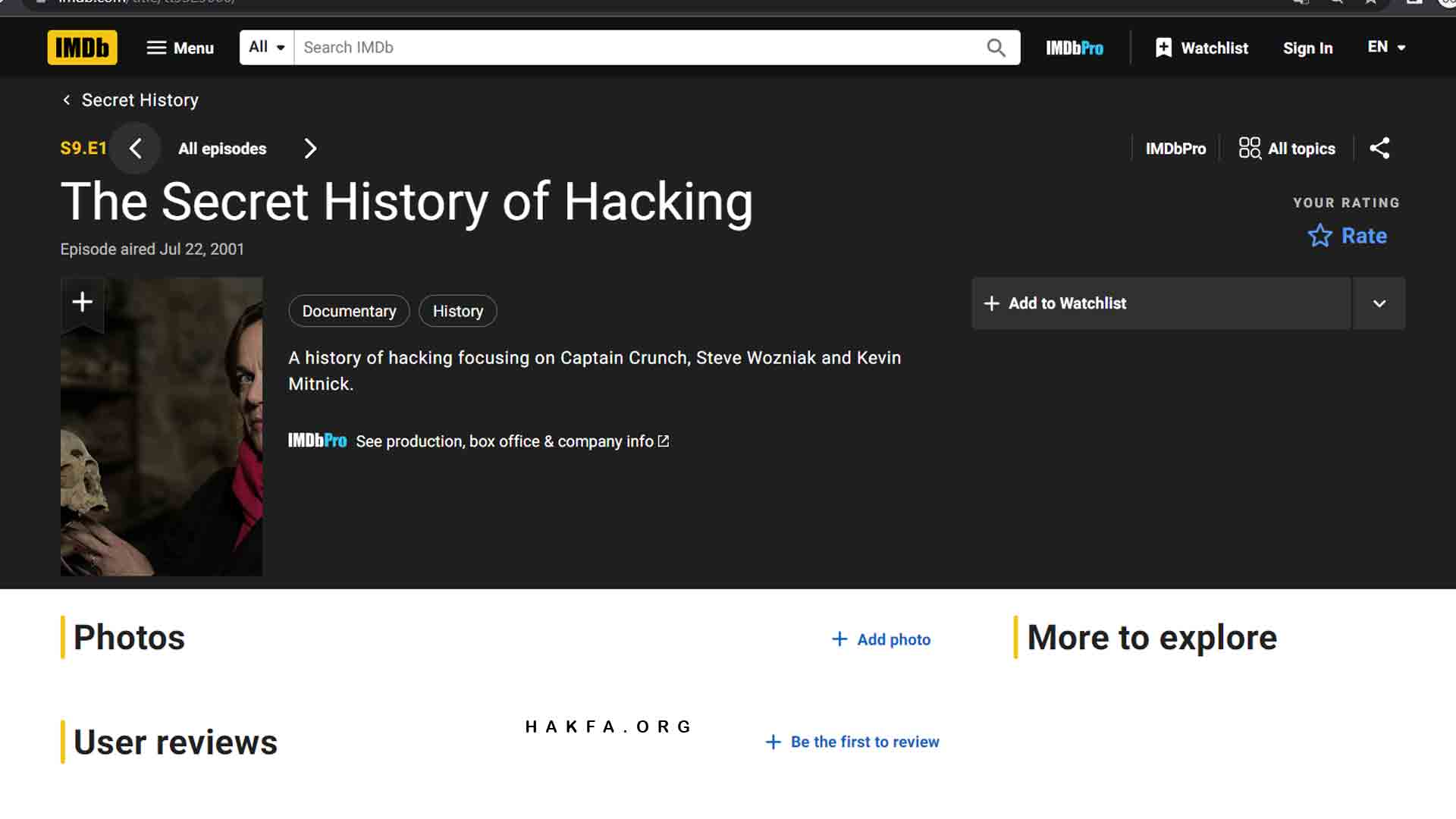1456x819 pixels.
Task: Open the episode poster image
Action: tap(162, 427)
